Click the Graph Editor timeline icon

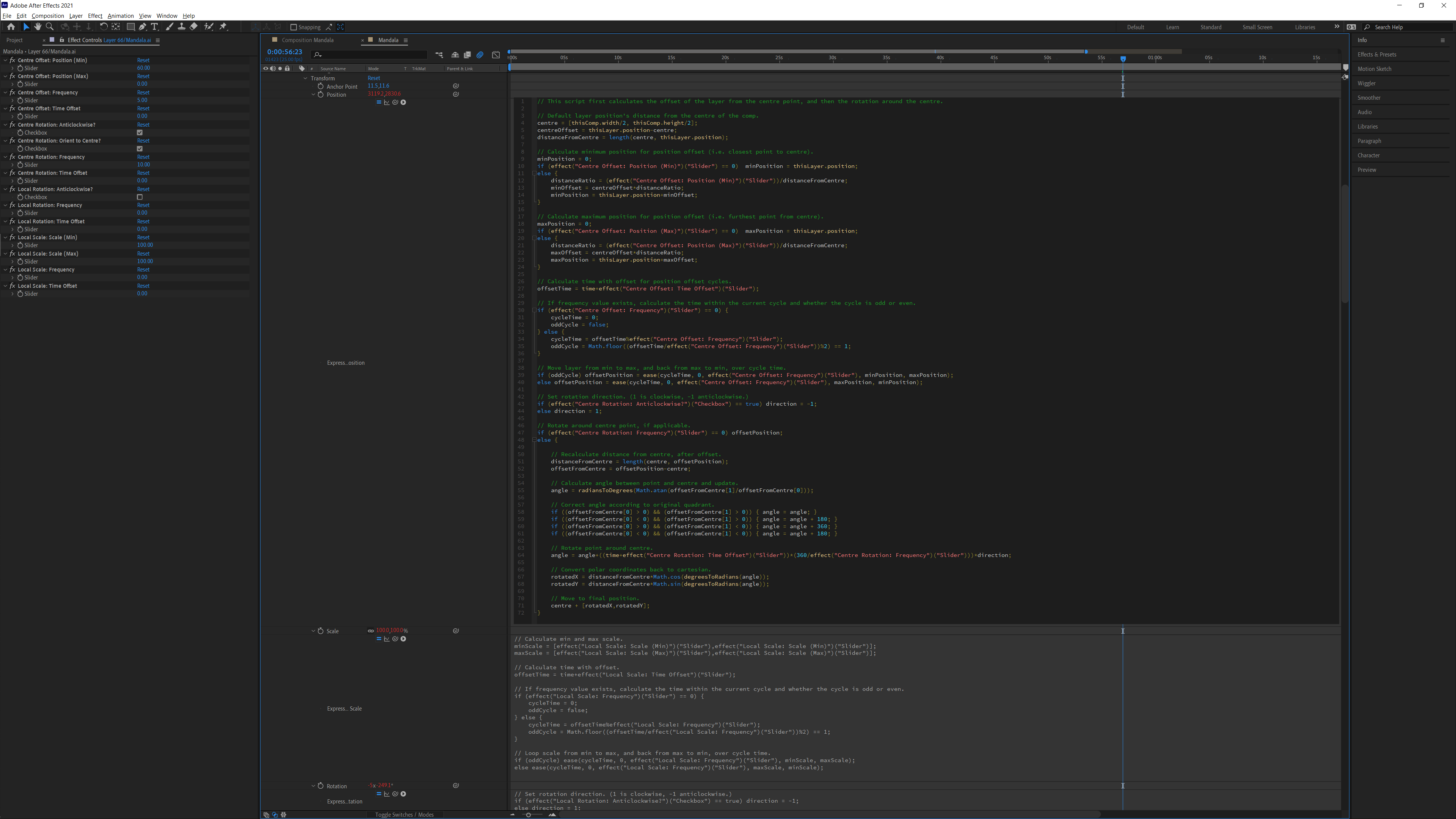(x=496, y=55)
